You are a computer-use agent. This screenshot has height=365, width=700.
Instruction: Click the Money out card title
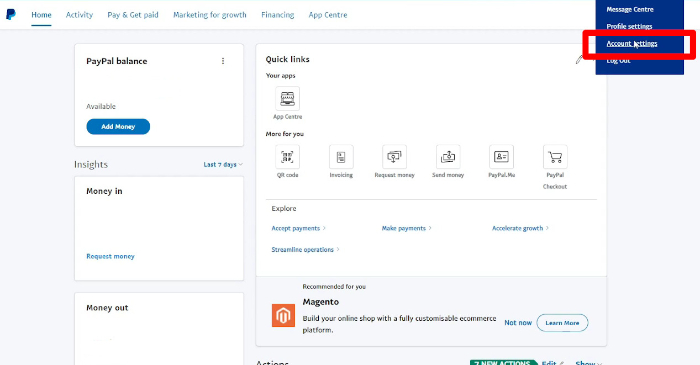107,307
